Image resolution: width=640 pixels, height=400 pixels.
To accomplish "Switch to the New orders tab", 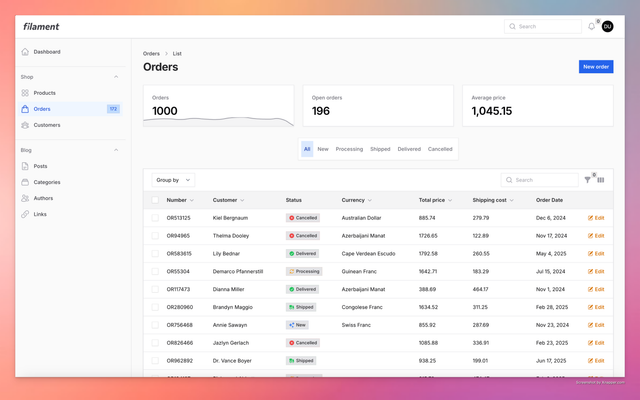I will pyautogui.click(x=323, y=149).
